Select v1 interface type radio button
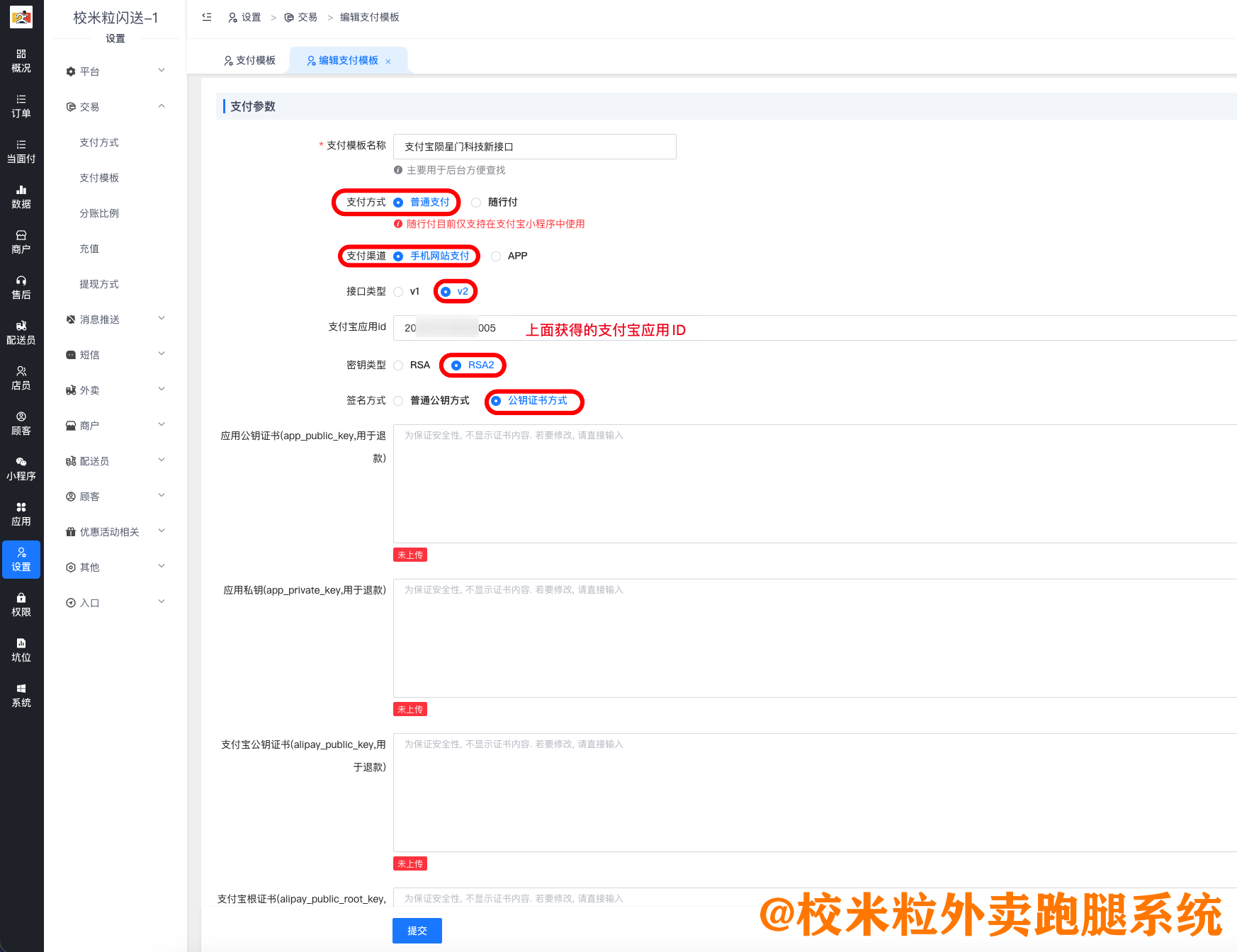The image size is (1237, 952). click(399, 292)
